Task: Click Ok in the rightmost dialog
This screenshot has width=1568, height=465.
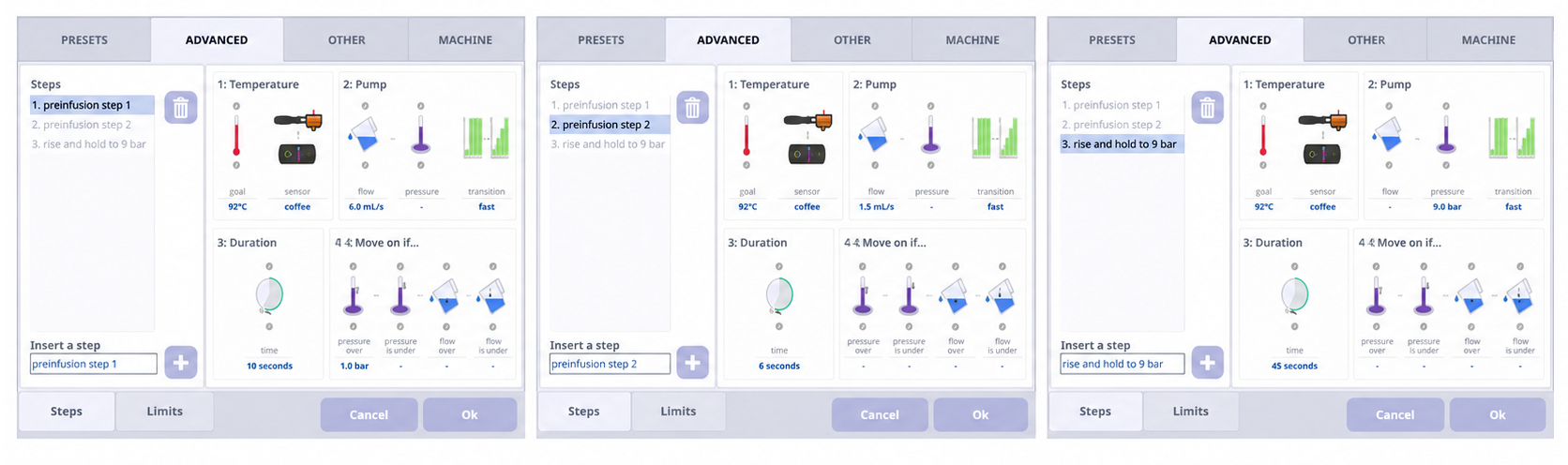Action: pos(1497,414)
